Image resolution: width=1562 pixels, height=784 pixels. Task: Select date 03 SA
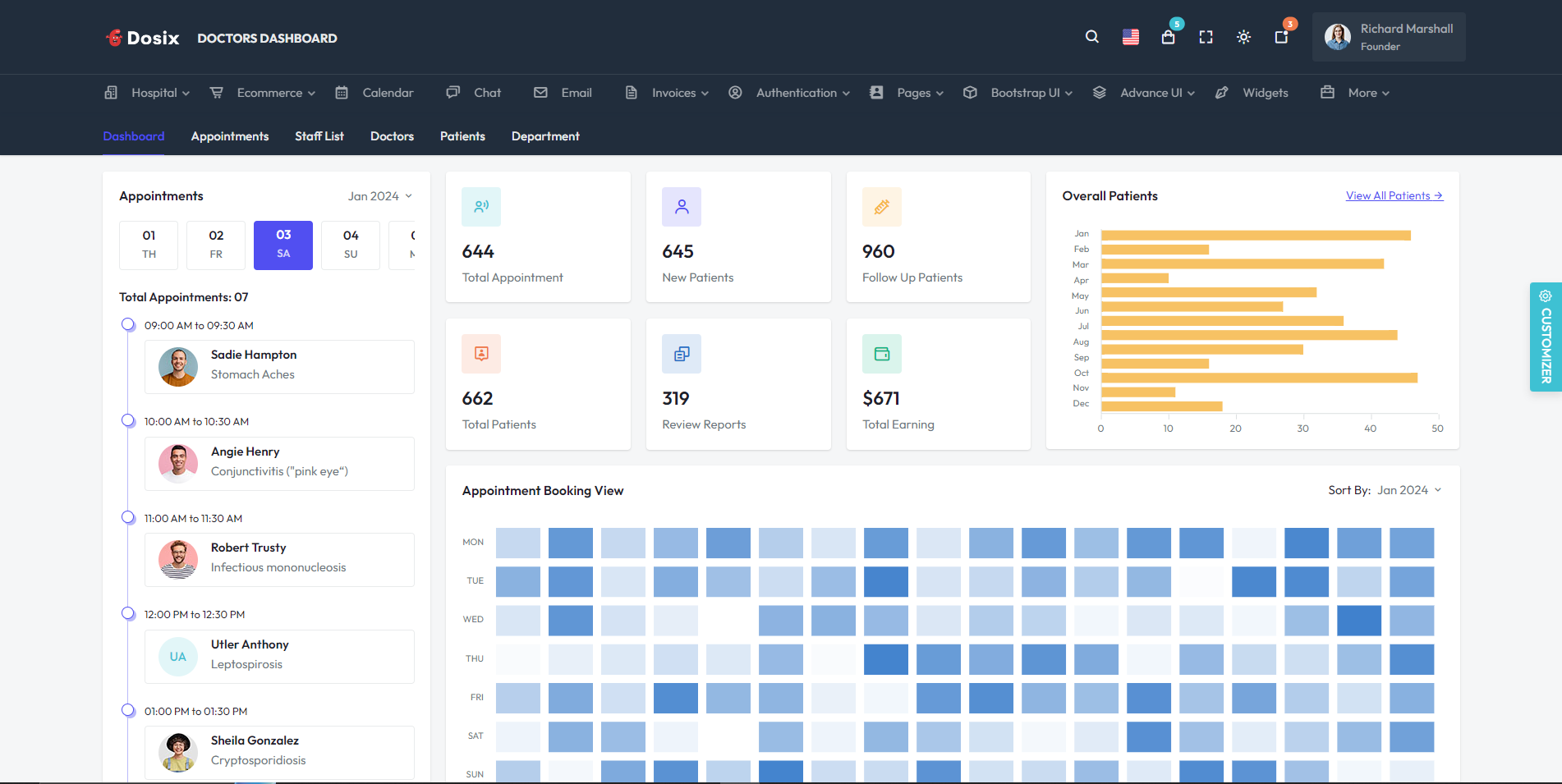point(283,245)
